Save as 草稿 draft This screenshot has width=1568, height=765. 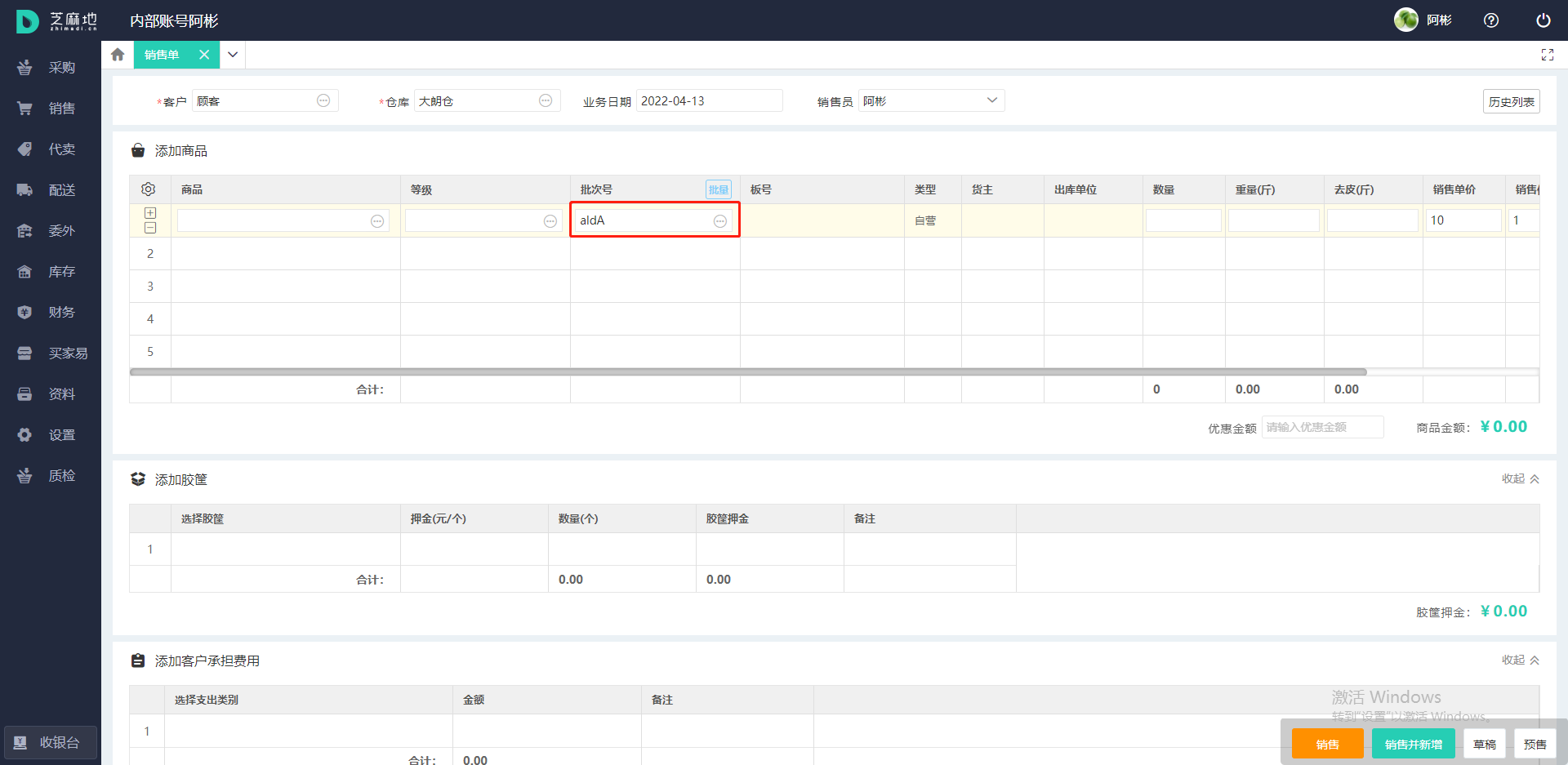[x=1485, y=745]
